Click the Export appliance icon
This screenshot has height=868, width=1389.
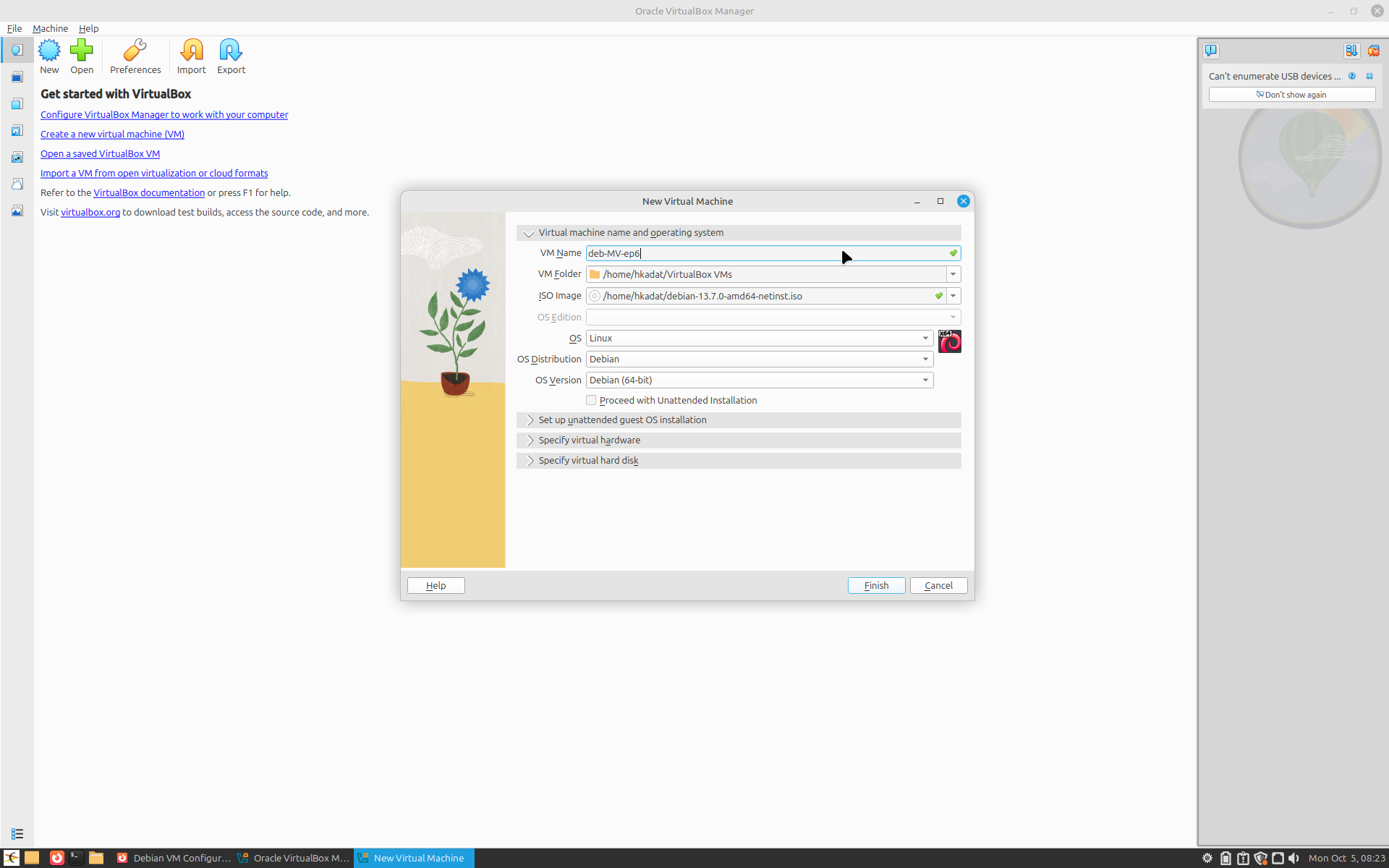tap(231, 56)
